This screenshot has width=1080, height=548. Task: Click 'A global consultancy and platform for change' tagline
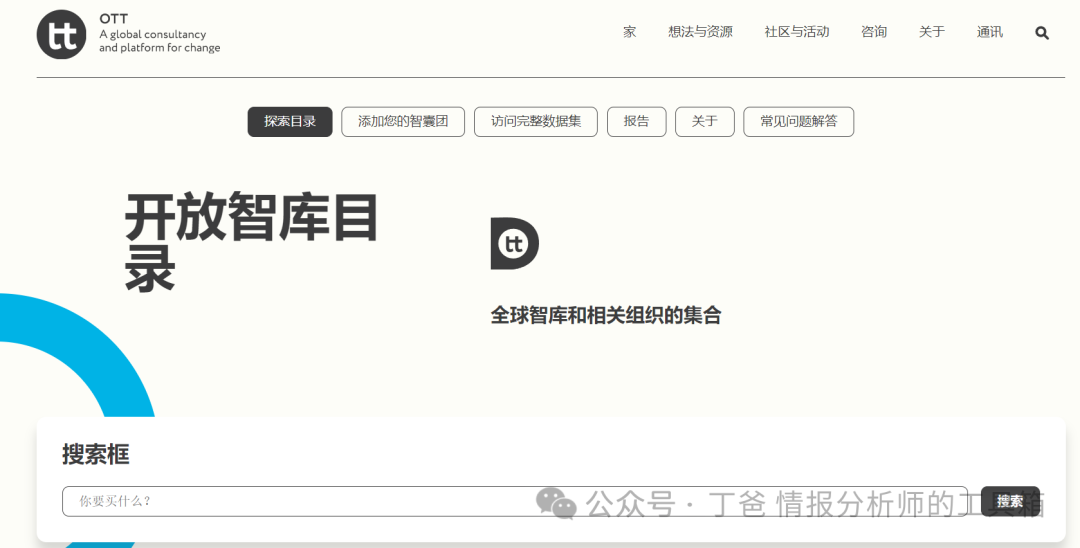160,41
